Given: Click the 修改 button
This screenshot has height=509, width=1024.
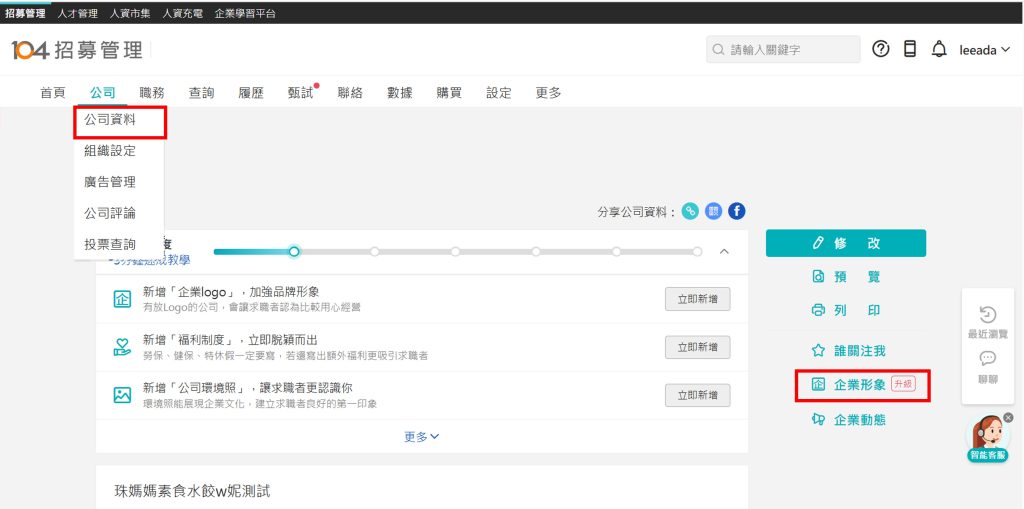Looking at the screenshot, I should pyautogui.click(x=846, y=243).
